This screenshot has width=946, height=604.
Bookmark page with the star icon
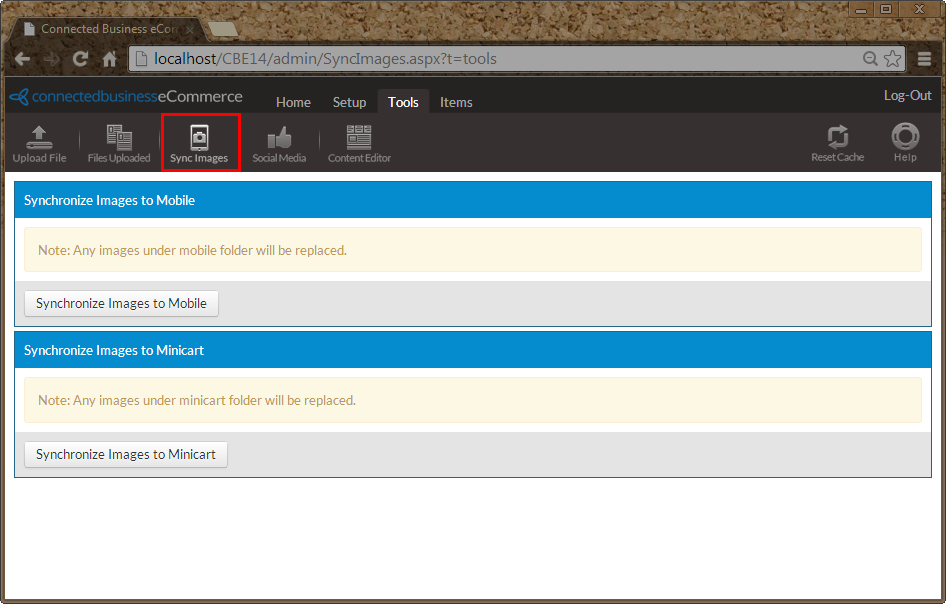(893, 59)
